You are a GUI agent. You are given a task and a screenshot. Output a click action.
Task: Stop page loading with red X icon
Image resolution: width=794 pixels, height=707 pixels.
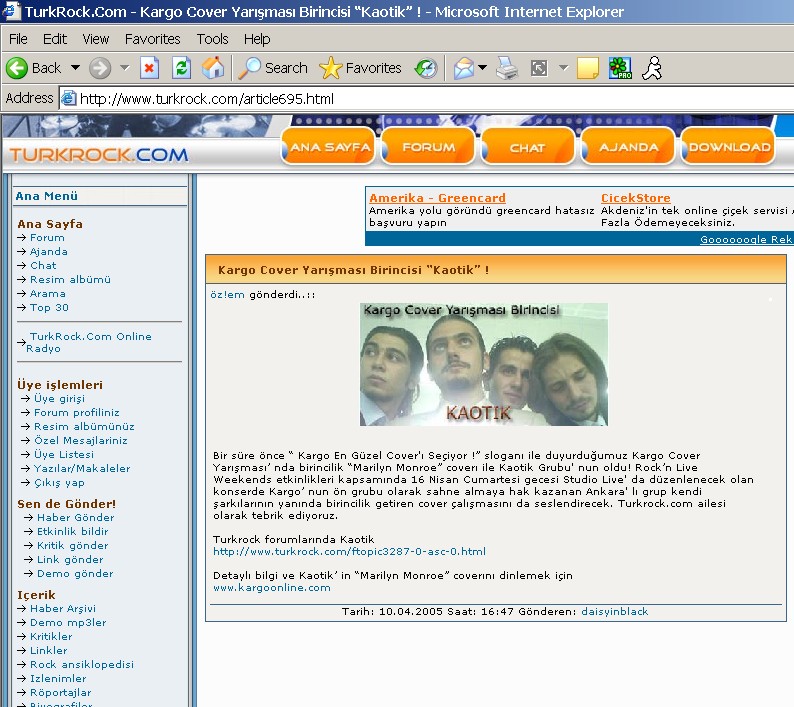click(149, 68)
